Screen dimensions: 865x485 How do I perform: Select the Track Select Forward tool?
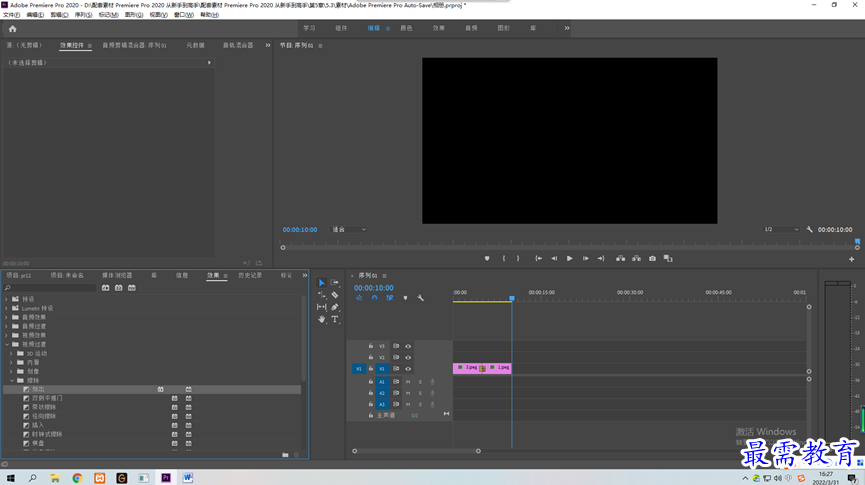334,283
